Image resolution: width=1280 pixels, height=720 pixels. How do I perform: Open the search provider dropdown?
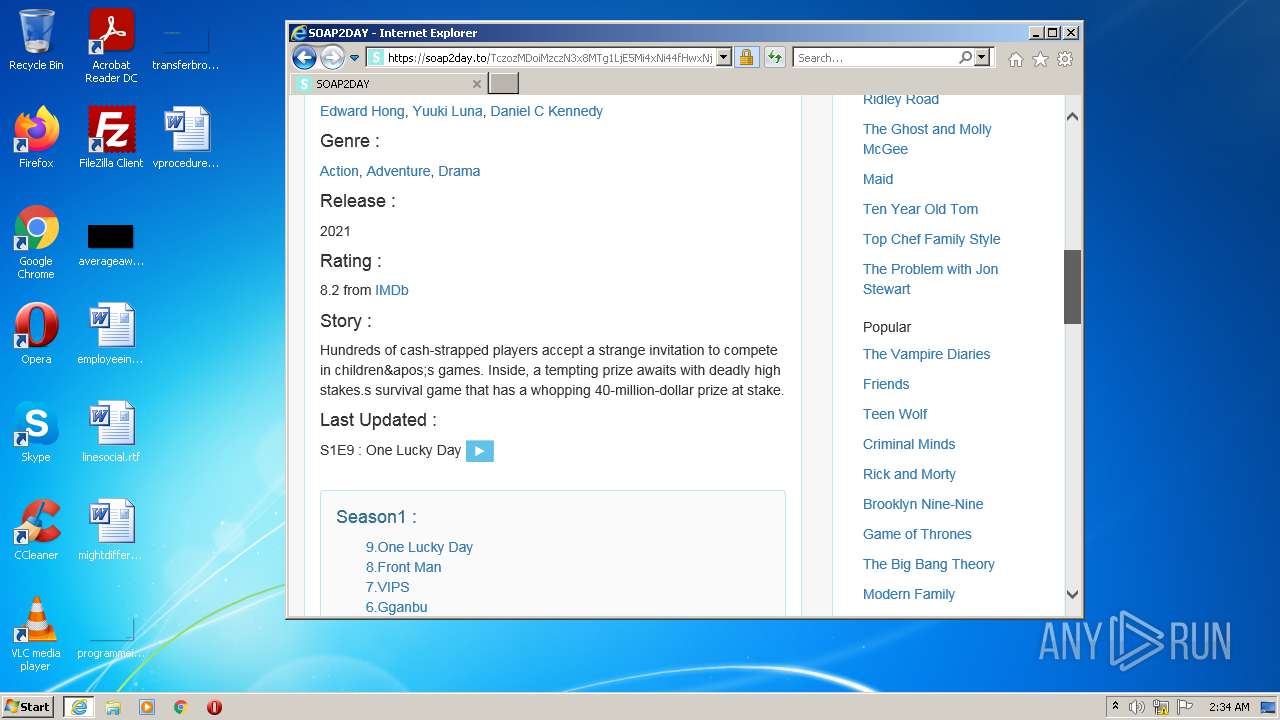pyautogui.click(x=982, y=58)
